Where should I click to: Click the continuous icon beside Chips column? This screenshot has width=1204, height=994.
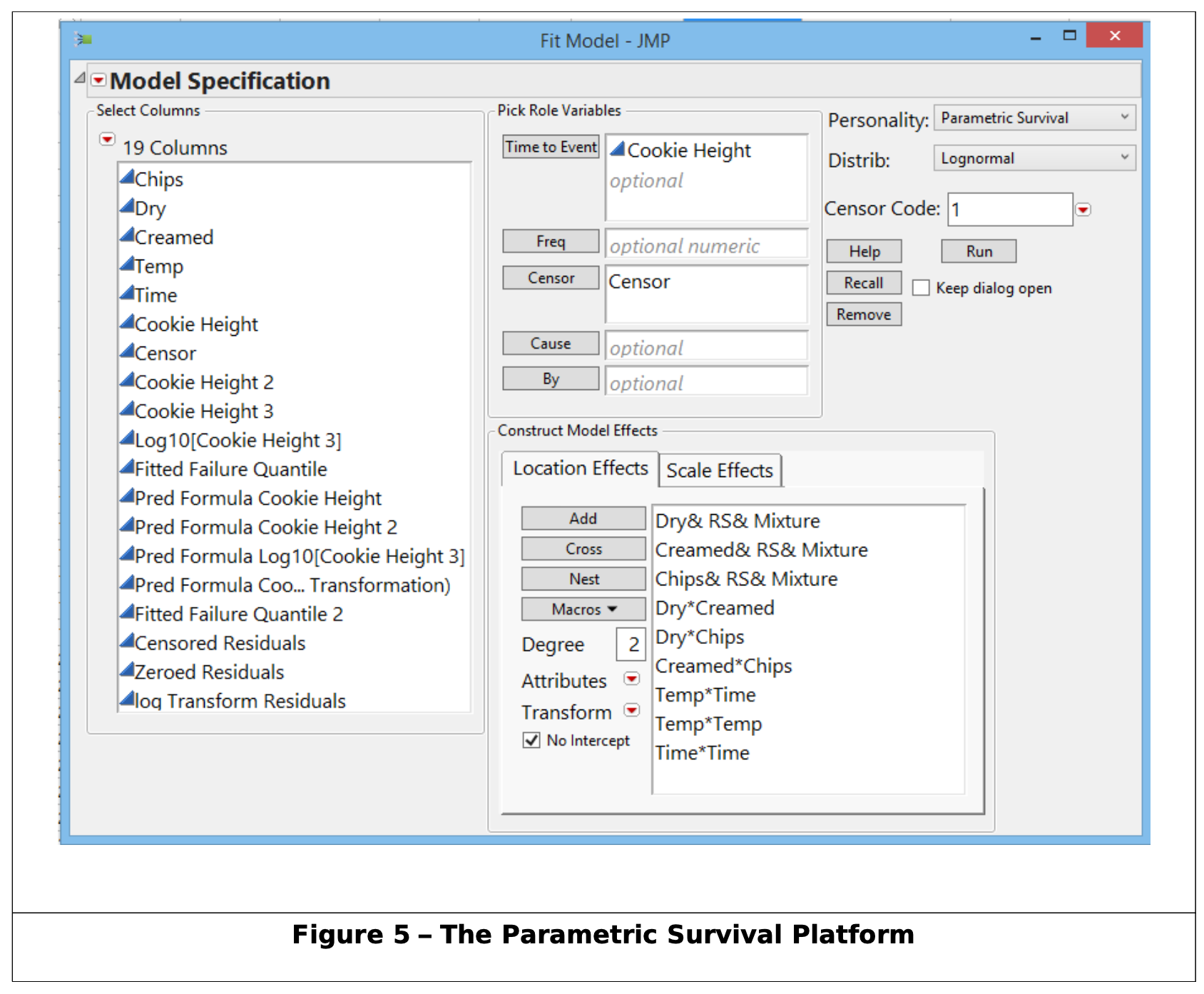coord(127,178)
